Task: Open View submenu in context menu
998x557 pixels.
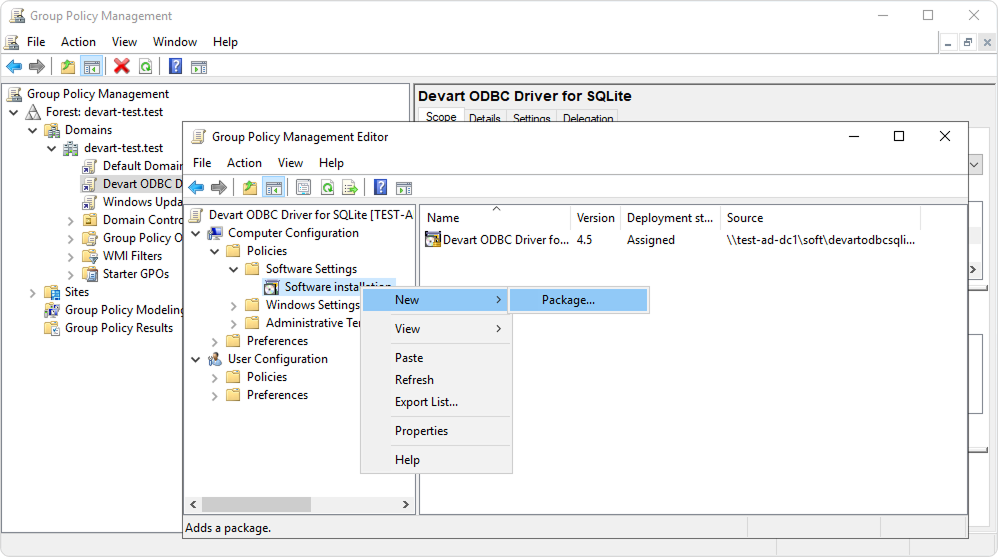Action: [435, 328]
